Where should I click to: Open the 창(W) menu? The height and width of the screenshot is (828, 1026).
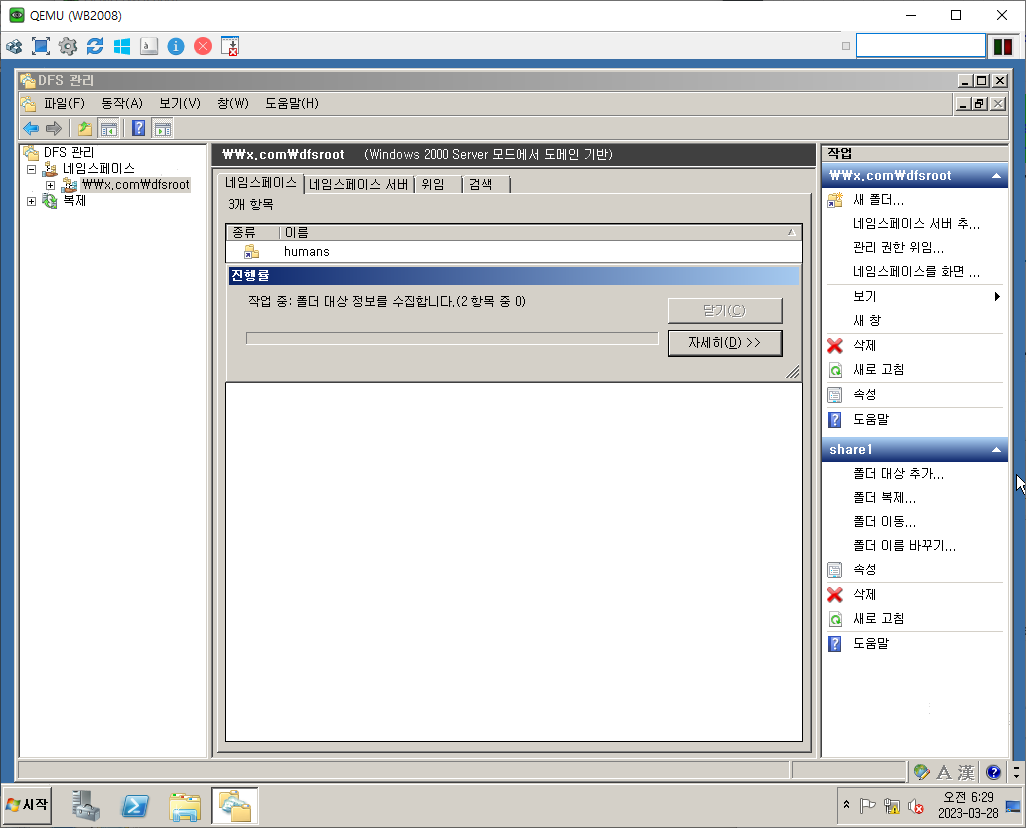click(x=233, y=103)
